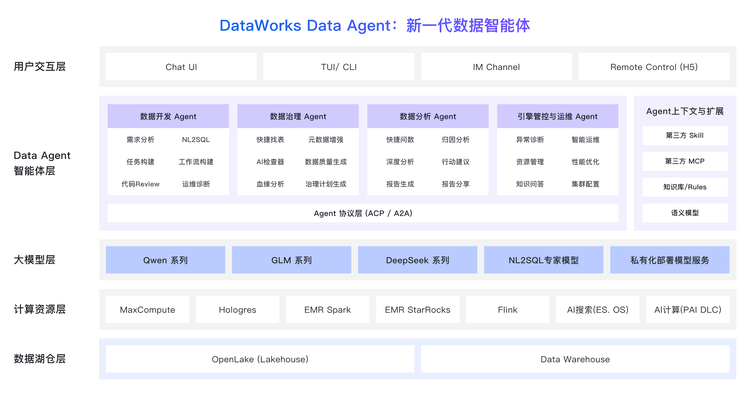Open the 知识库/Rules box
Image resolution: width=750 pixels, height=393 pixels.
[684, 187]
